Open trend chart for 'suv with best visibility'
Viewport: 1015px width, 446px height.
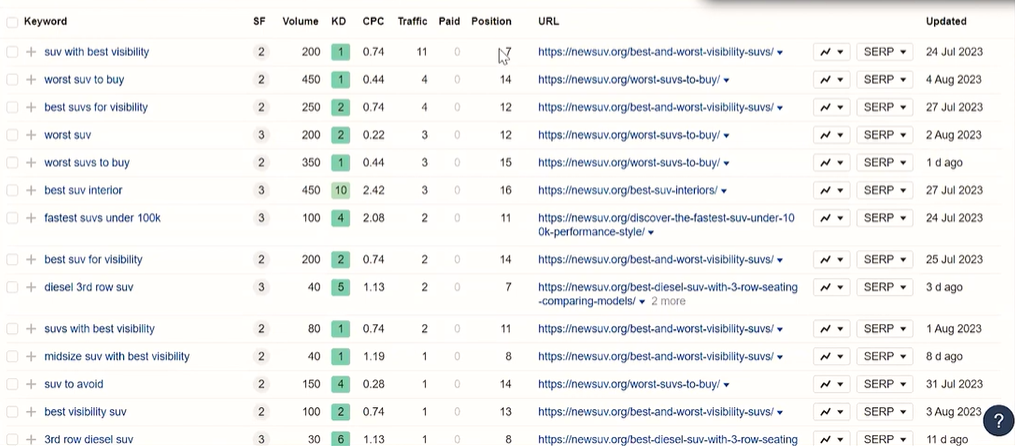coord(831,52)
